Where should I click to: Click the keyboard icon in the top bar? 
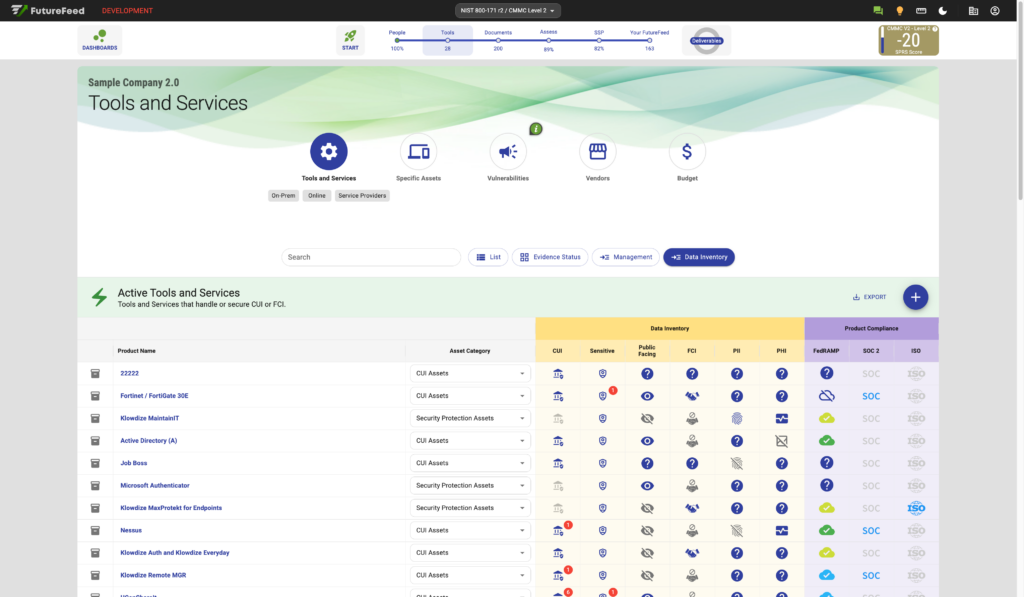(921, 10)
